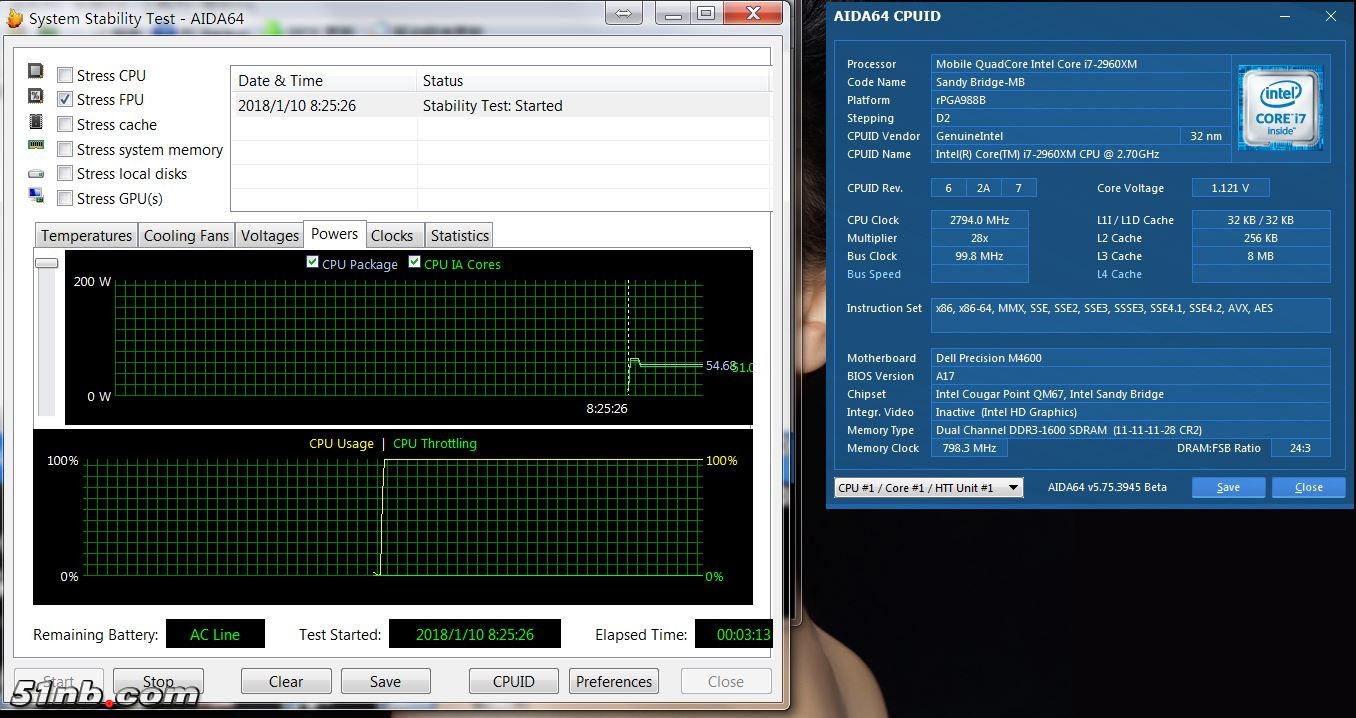Viewport: 1356px width, 718px height.
Task: Toggle the CPU Package graph checkbox
Action: coord(313,263)
